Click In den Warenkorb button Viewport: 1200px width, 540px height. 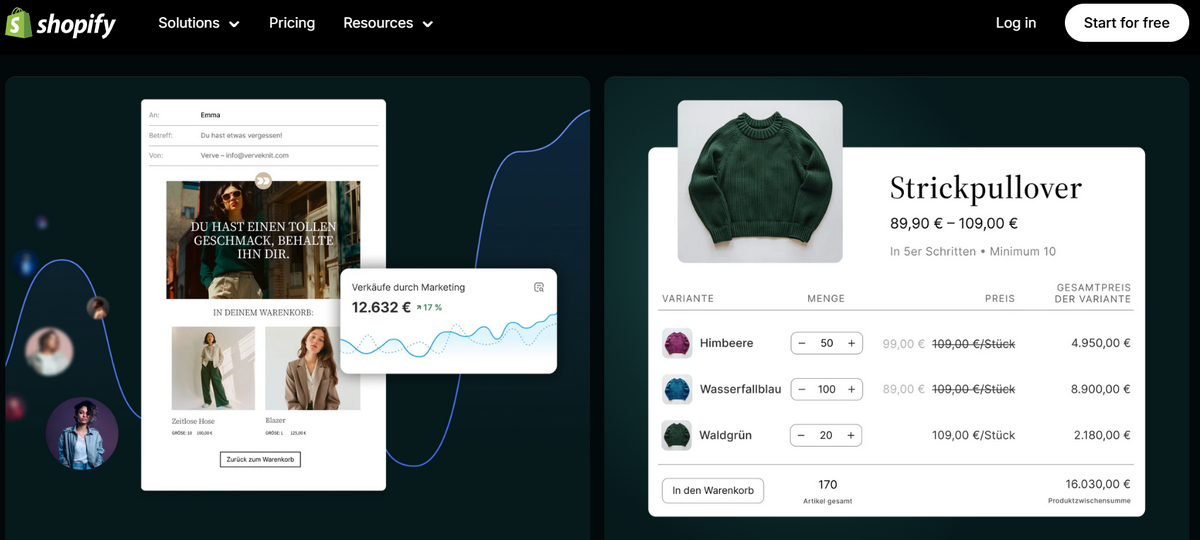[713, 490]
